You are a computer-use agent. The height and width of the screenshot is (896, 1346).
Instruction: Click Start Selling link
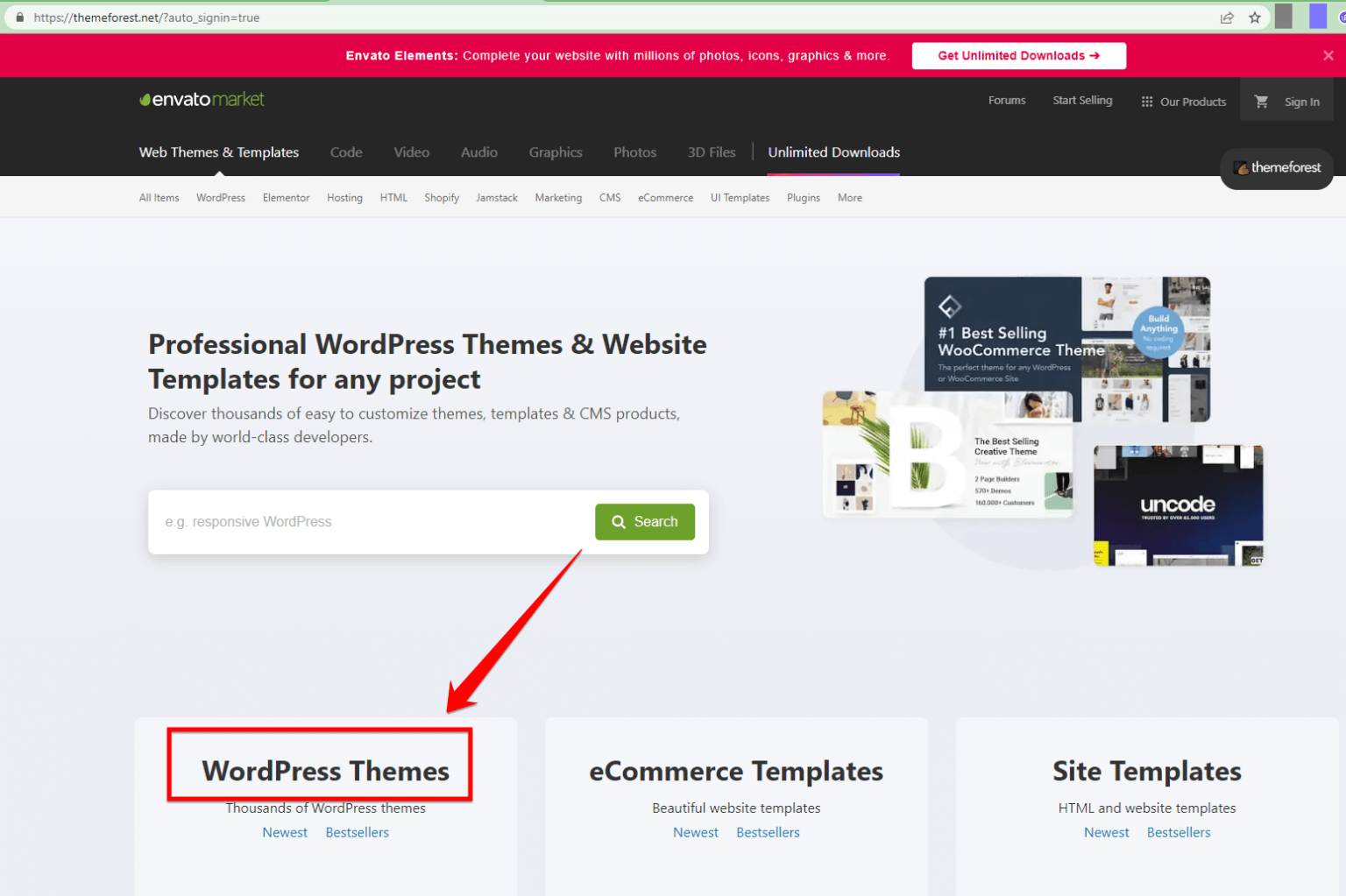pos(1082,101)
